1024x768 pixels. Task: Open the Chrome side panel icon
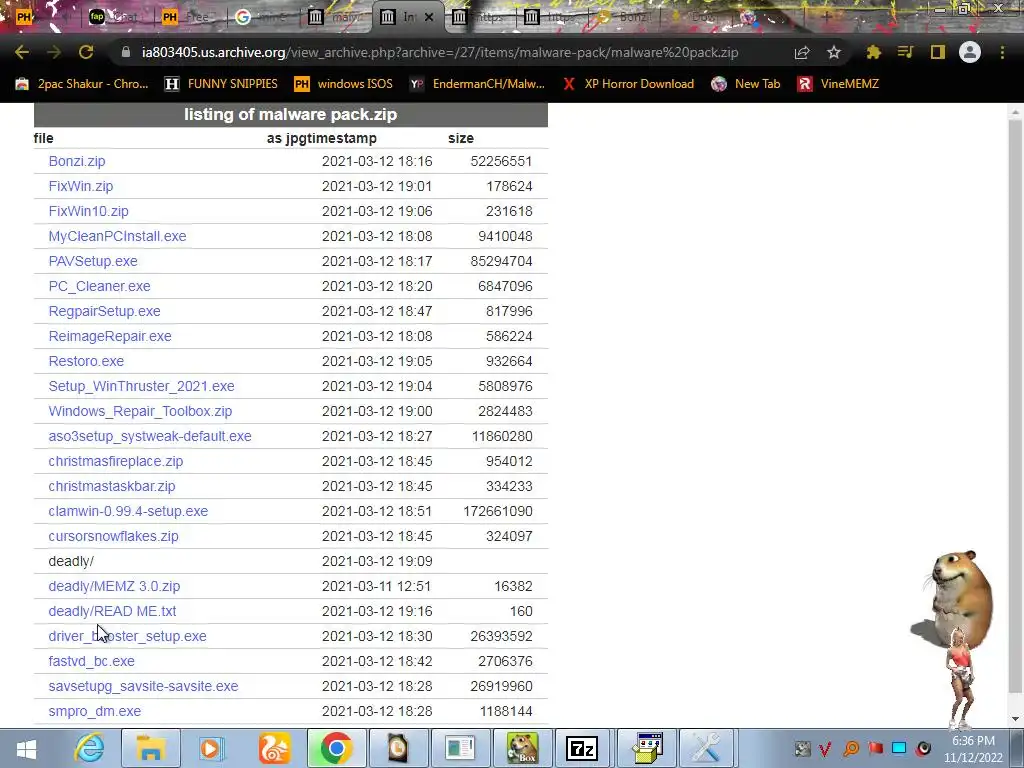click(938, 52)
